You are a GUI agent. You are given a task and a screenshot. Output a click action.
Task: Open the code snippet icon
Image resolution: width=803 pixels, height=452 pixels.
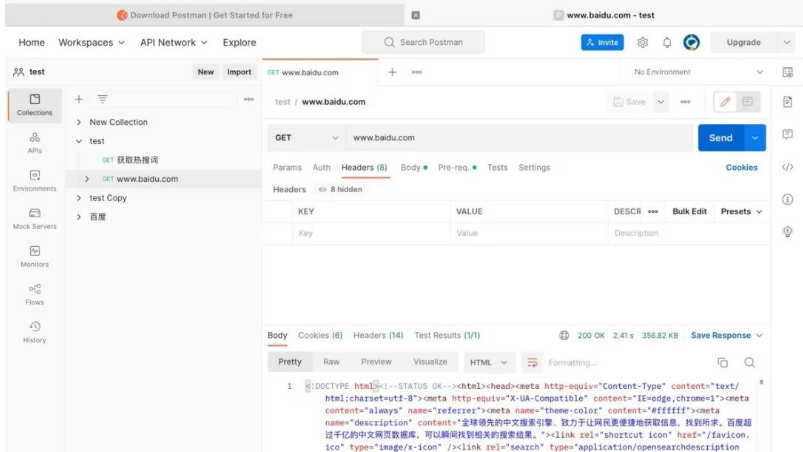pyautogui.click(x=788, y=167)
